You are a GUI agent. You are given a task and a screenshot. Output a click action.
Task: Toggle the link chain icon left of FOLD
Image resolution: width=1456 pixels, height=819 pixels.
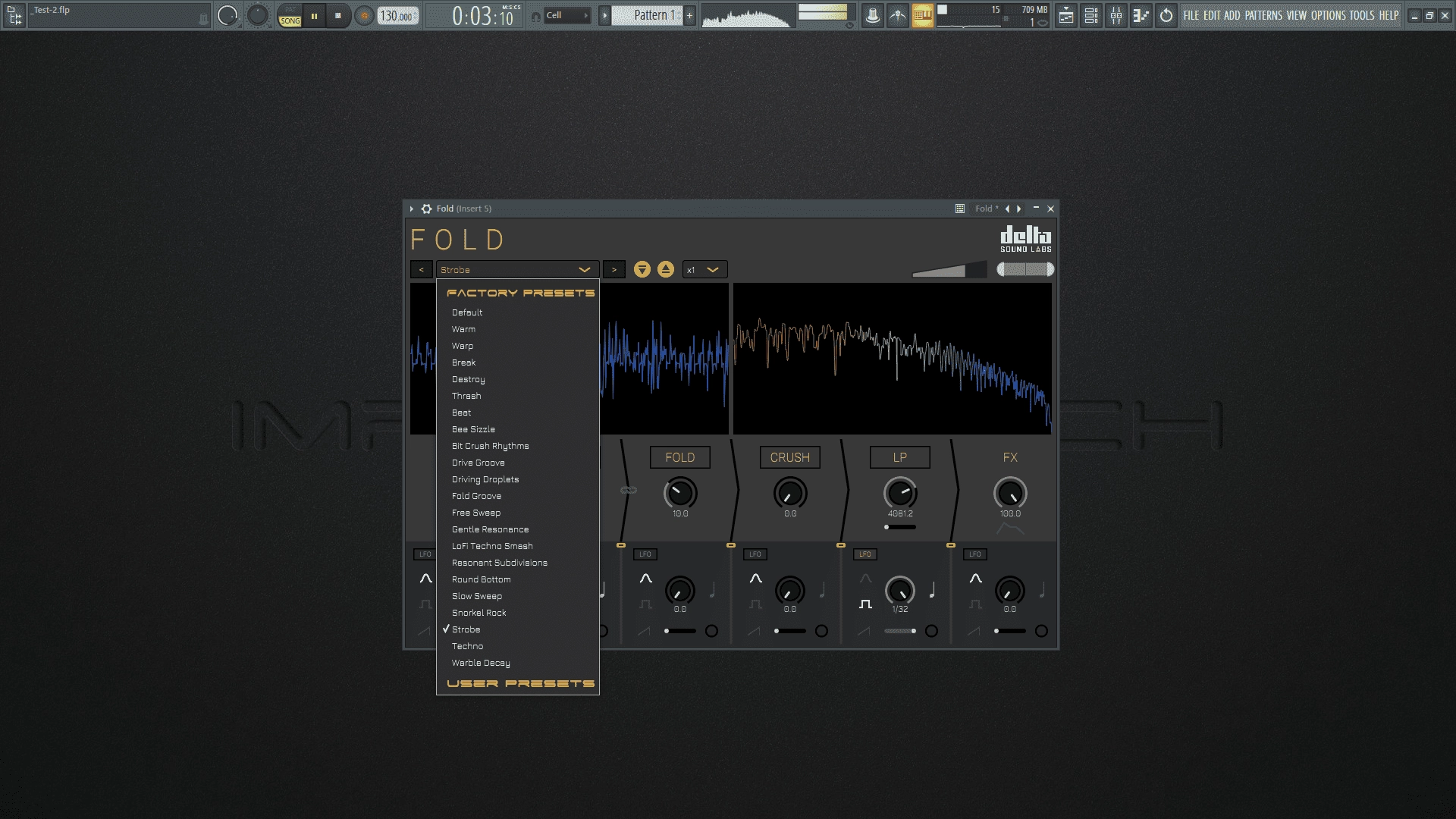pos(629,490)
